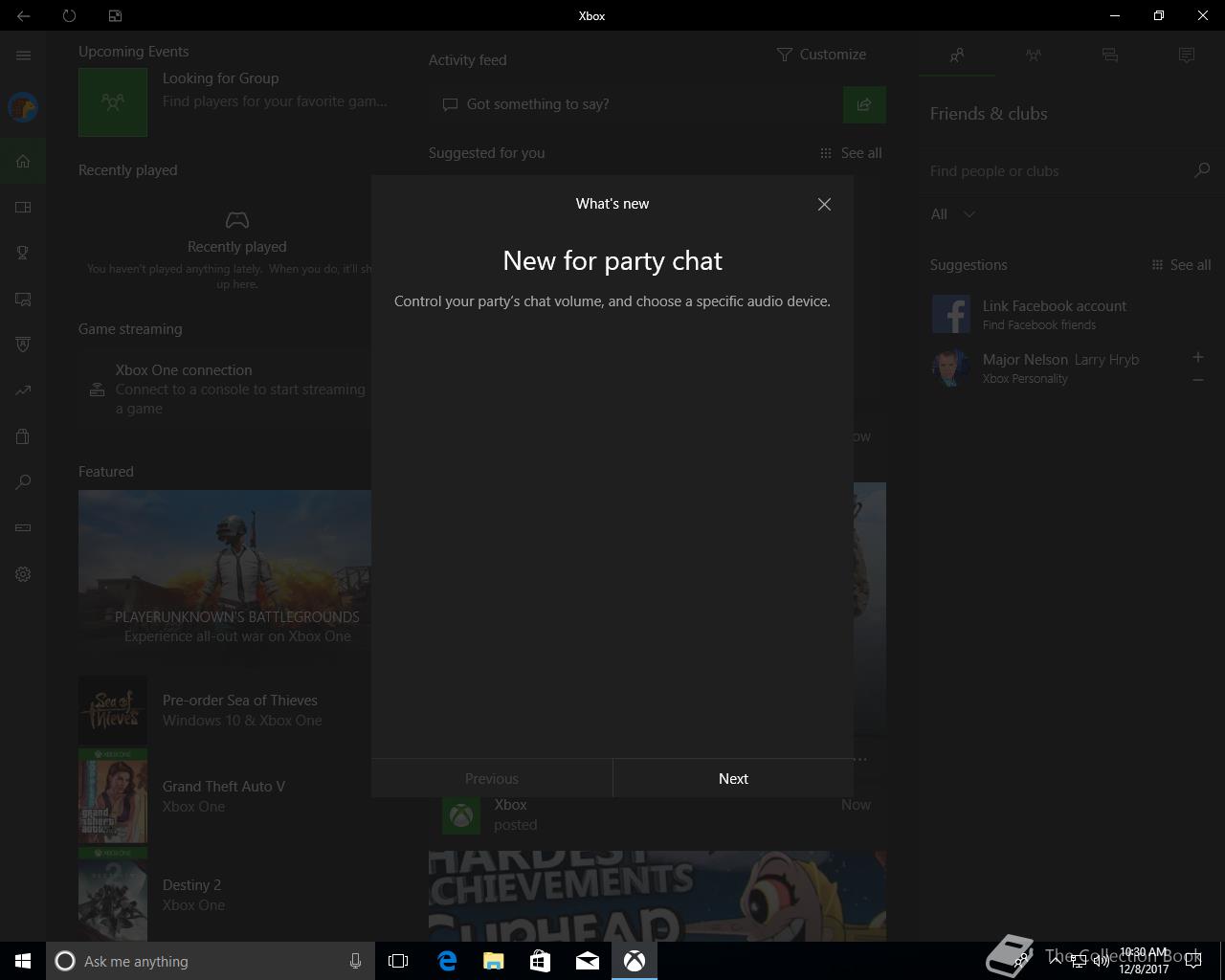Viewport: 1225px width, 980px height.
Task: Open Microsoft Store bag icon in sidebar
Action: coord(23,436)
